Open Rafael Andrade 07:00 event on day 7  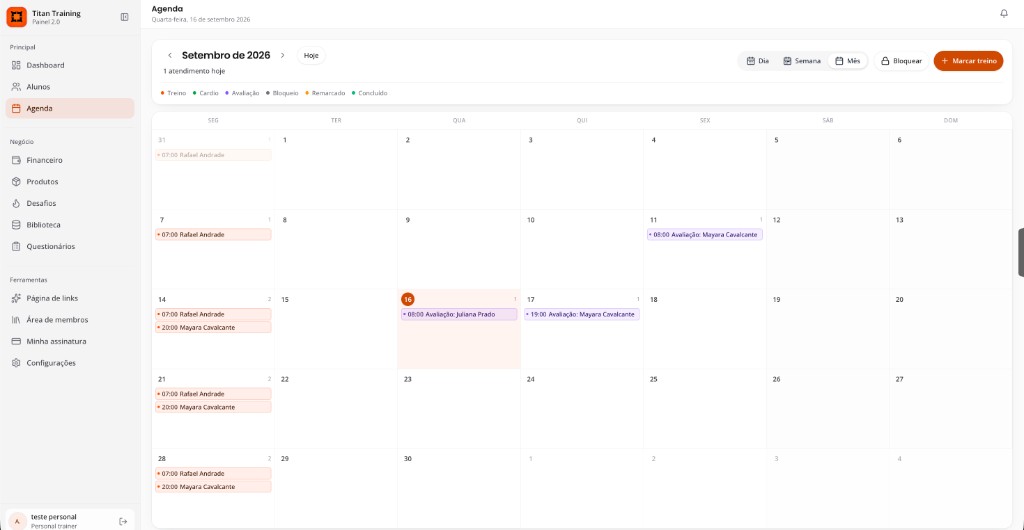213,234
